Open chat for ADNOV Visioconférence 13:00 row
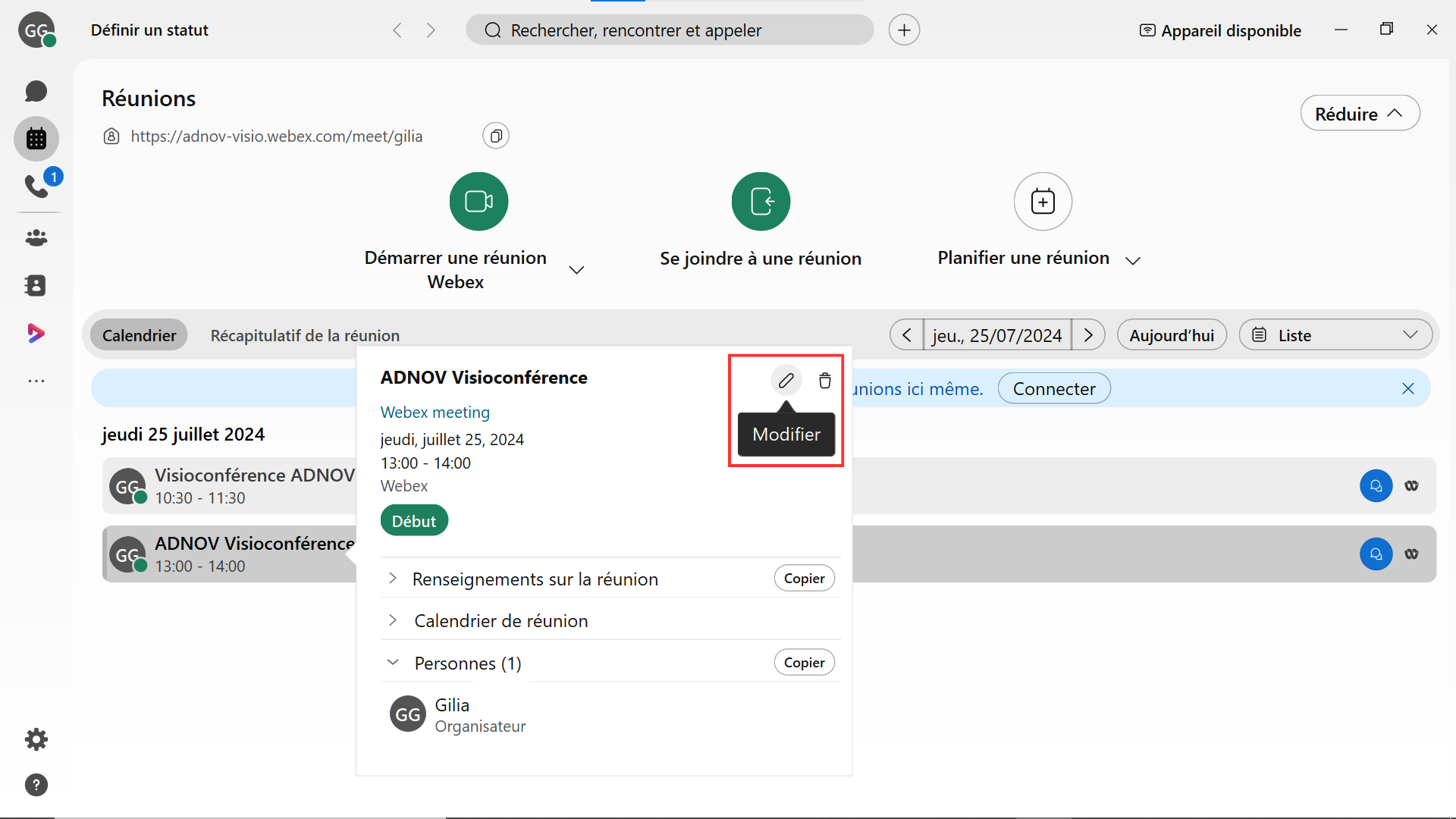 tap(1376, 554)
